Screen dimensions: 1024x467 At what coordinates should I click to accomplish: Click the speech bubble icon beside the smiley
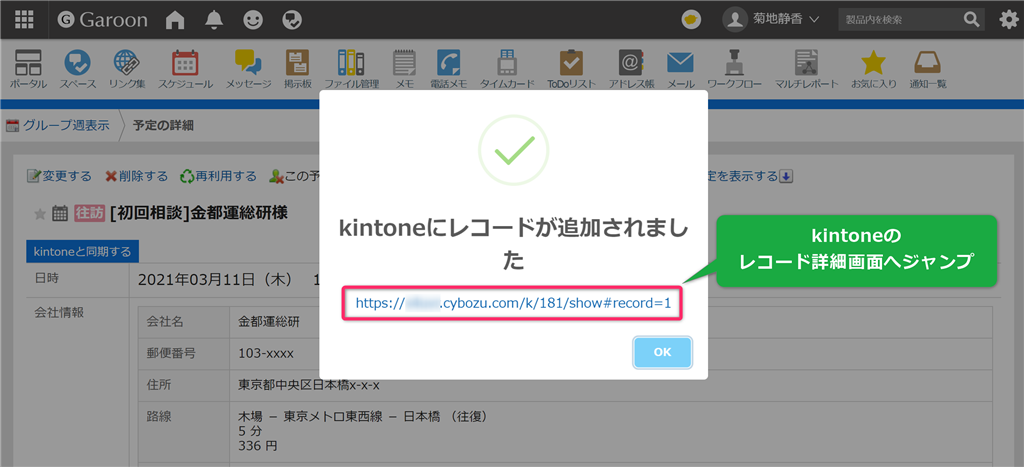click(292, 20)
